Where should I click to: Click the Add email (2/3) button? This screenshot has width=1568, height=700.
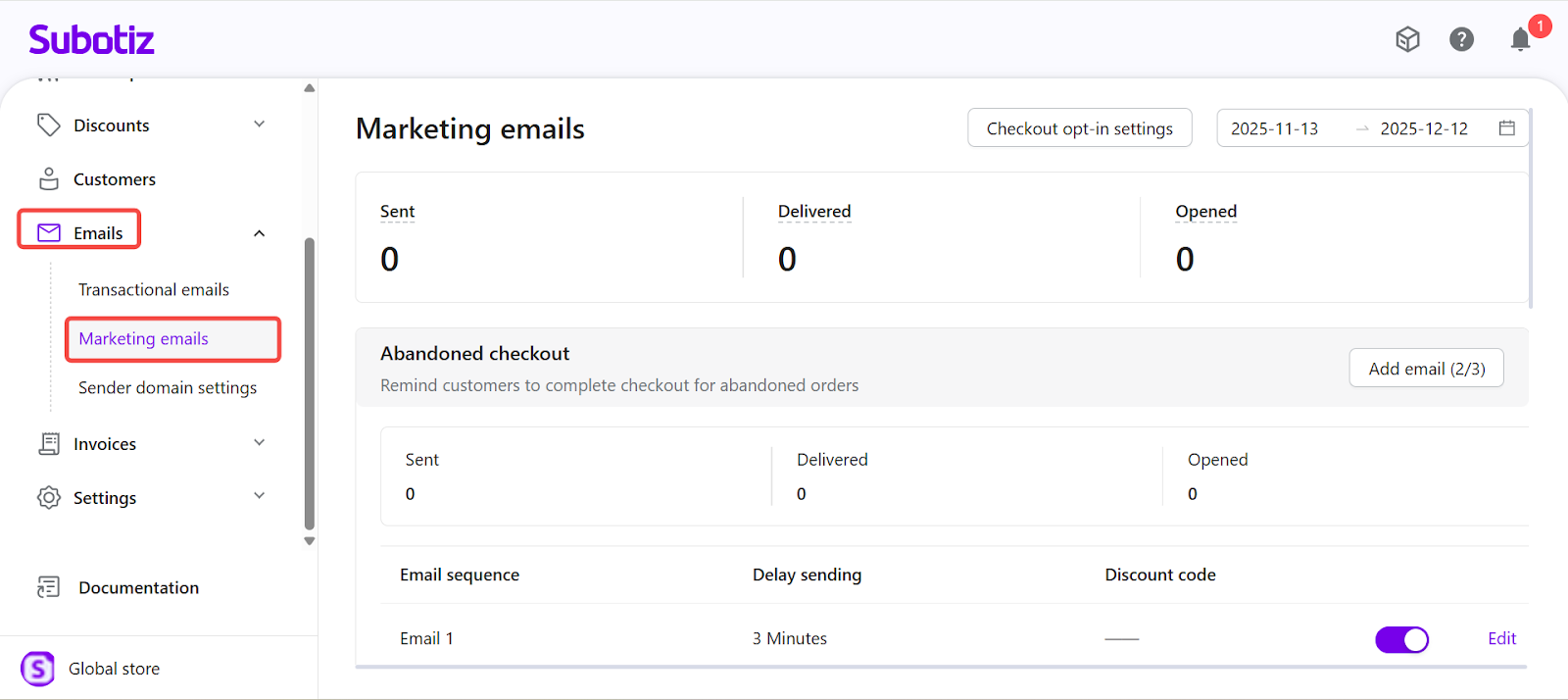click(1426, 369)
